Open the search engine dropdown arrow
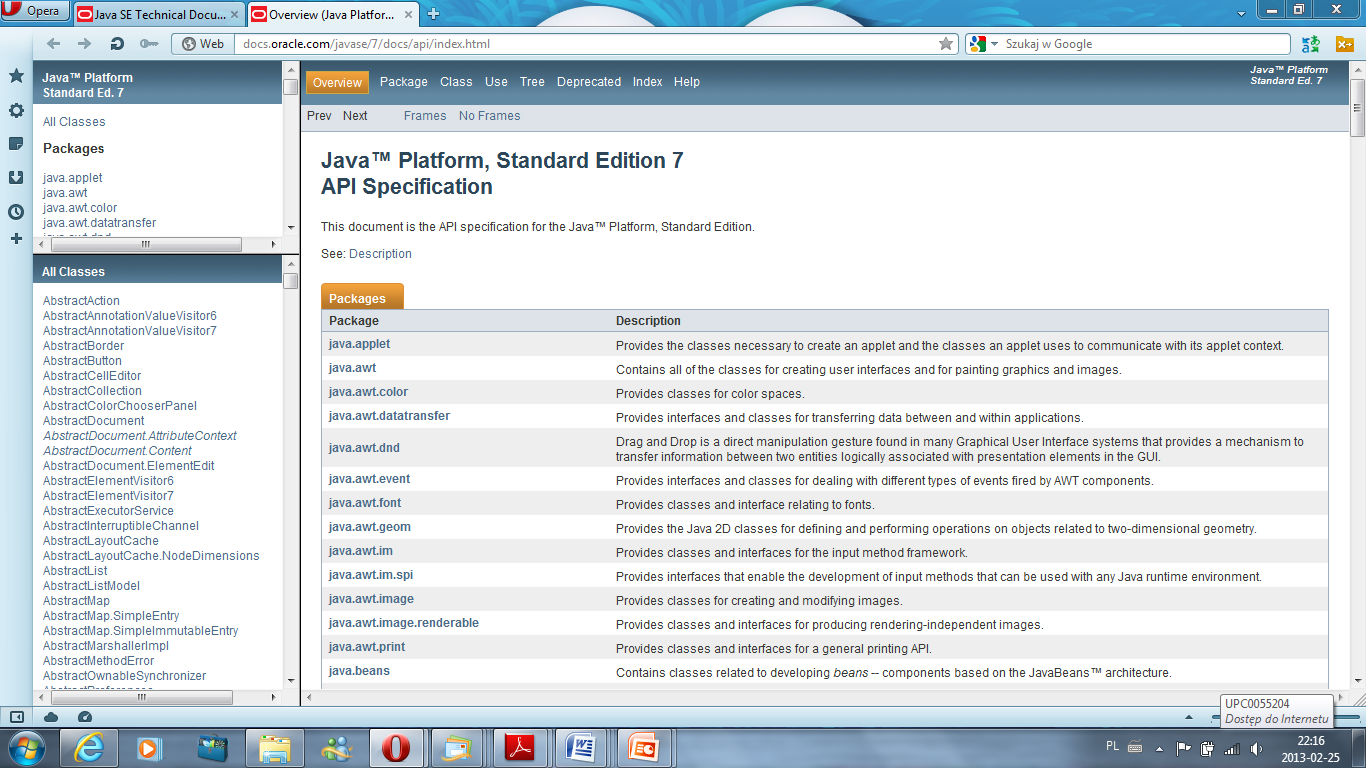 tap(995, 44)
